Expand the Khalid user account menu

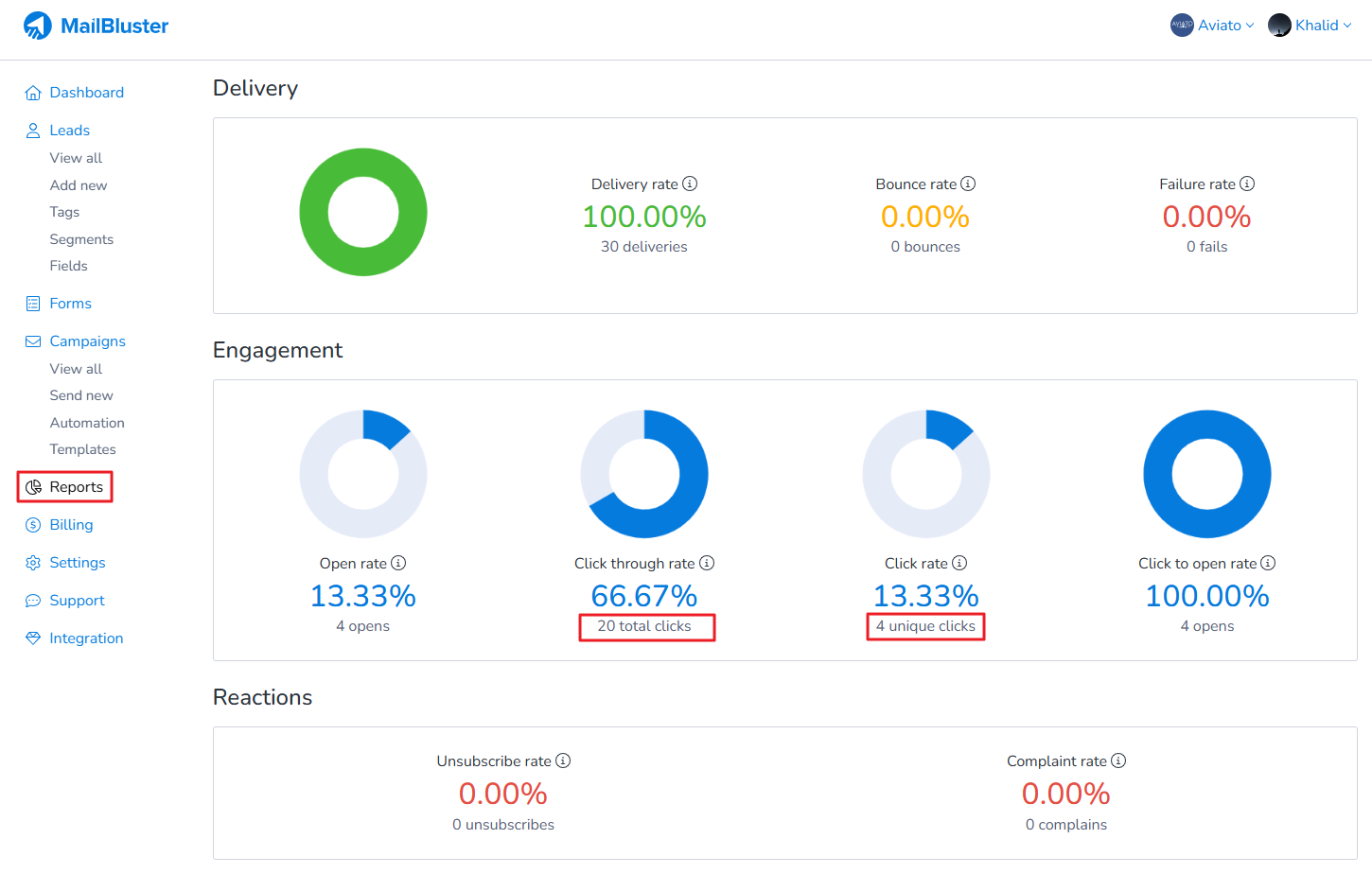tap(1310, 26)
